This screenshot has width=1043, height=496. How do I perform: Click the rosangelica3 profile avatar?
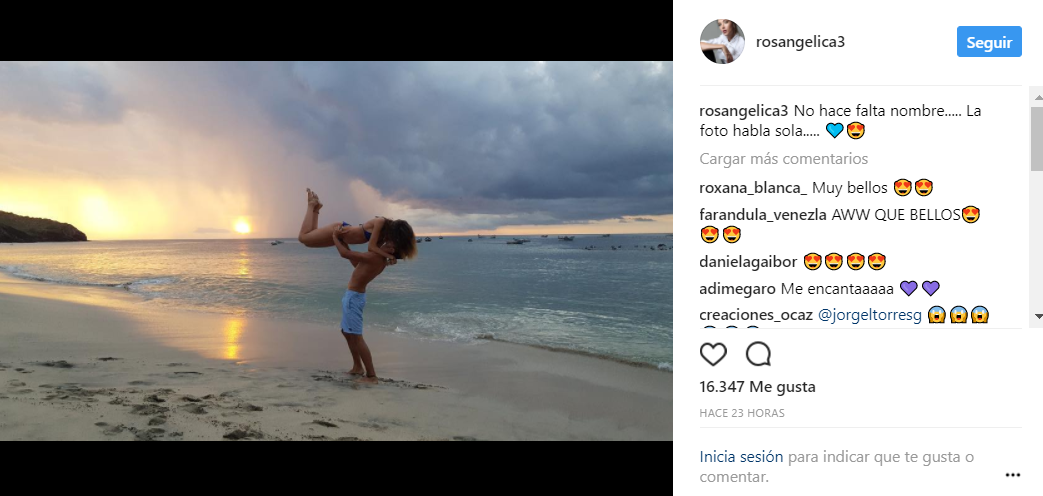point(722,42)
